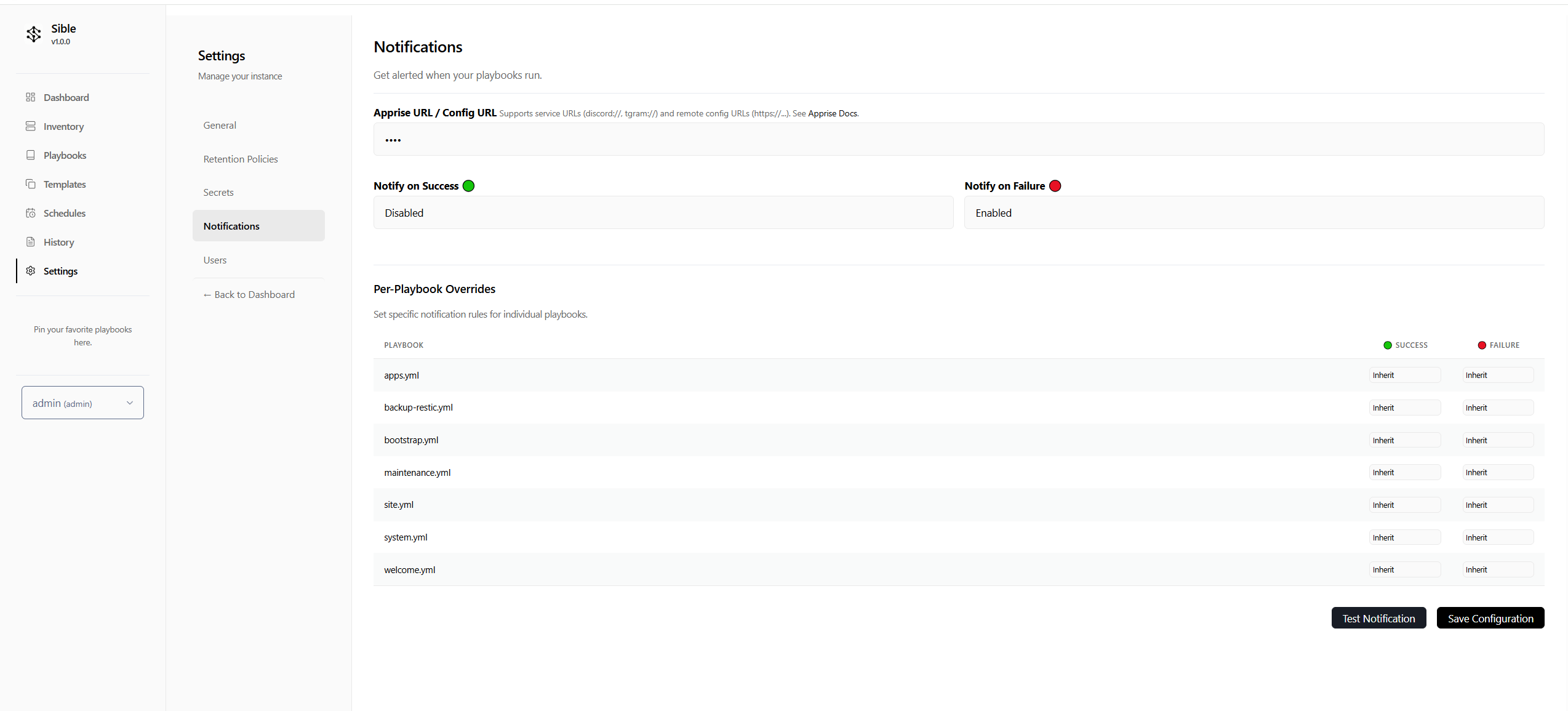This screenshot has height=711, width=1568.
Task: Open the Retention Policies settings section
Action: coord(241,159)
